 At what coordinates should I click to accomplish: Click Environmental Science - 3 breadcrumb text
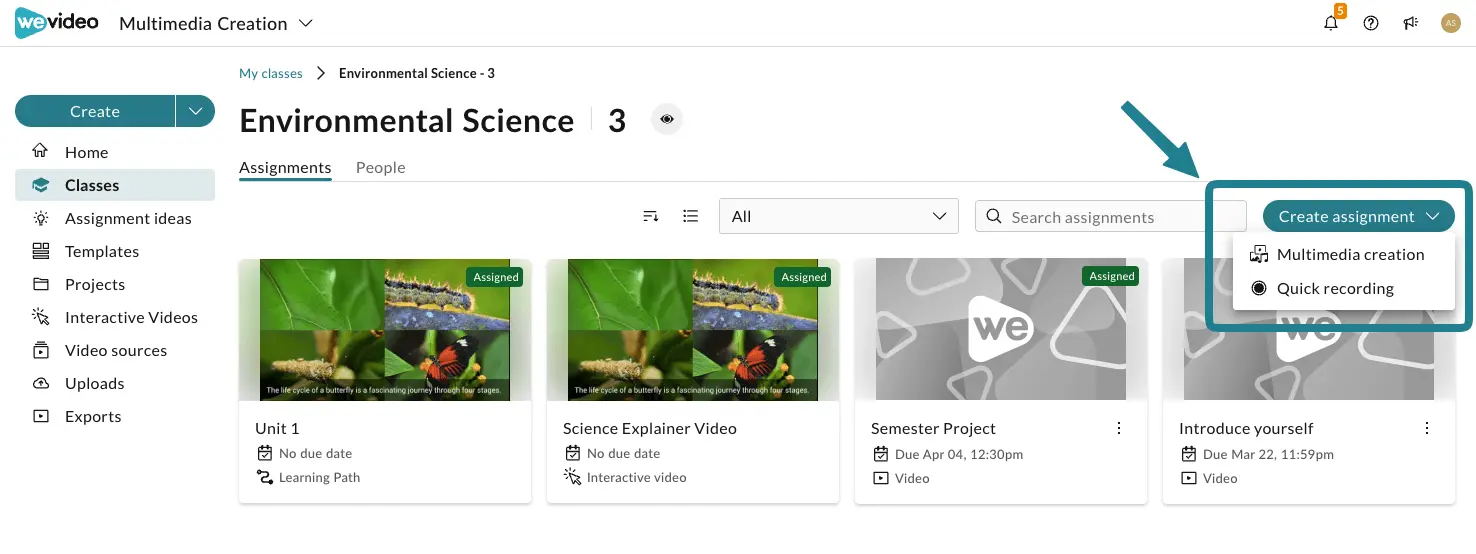[x=417, y=73]
